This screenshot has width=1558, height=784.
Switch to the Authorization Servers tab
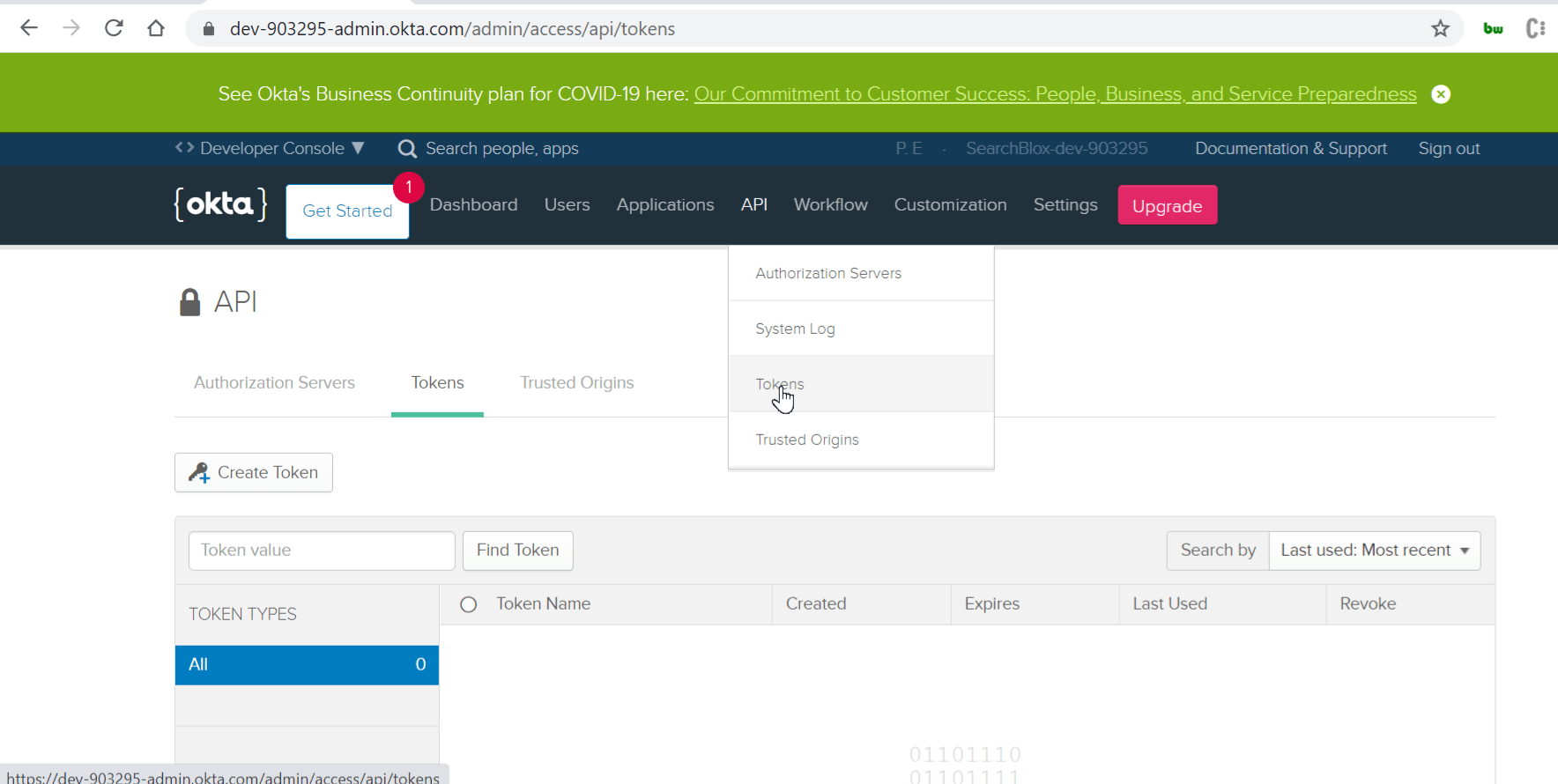tap(274, 382)
